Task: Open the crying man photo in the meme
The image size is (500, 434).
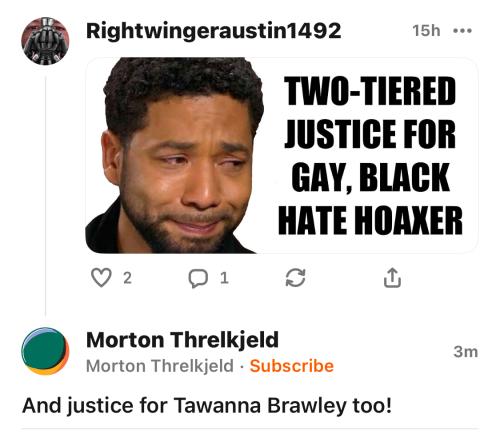Action: click(x=175, y=155)
